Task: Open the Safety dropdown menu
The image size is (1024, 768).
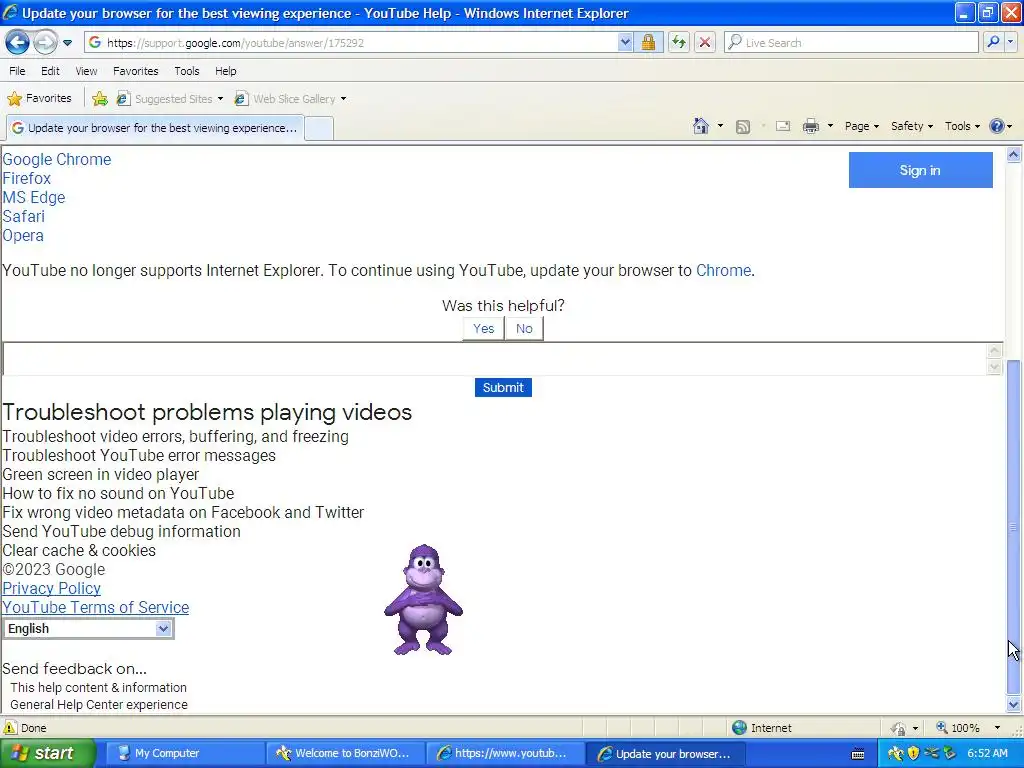Action: tap(912, 126)
